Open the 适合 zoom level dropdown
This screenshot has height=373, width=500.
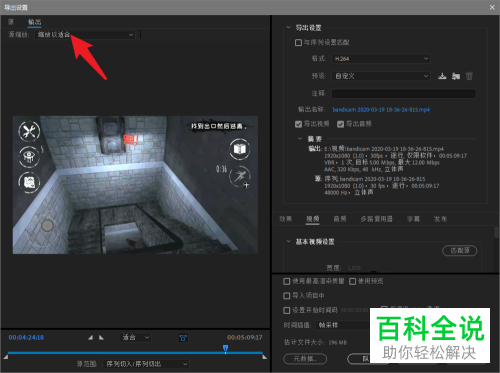tap(135, 338)
